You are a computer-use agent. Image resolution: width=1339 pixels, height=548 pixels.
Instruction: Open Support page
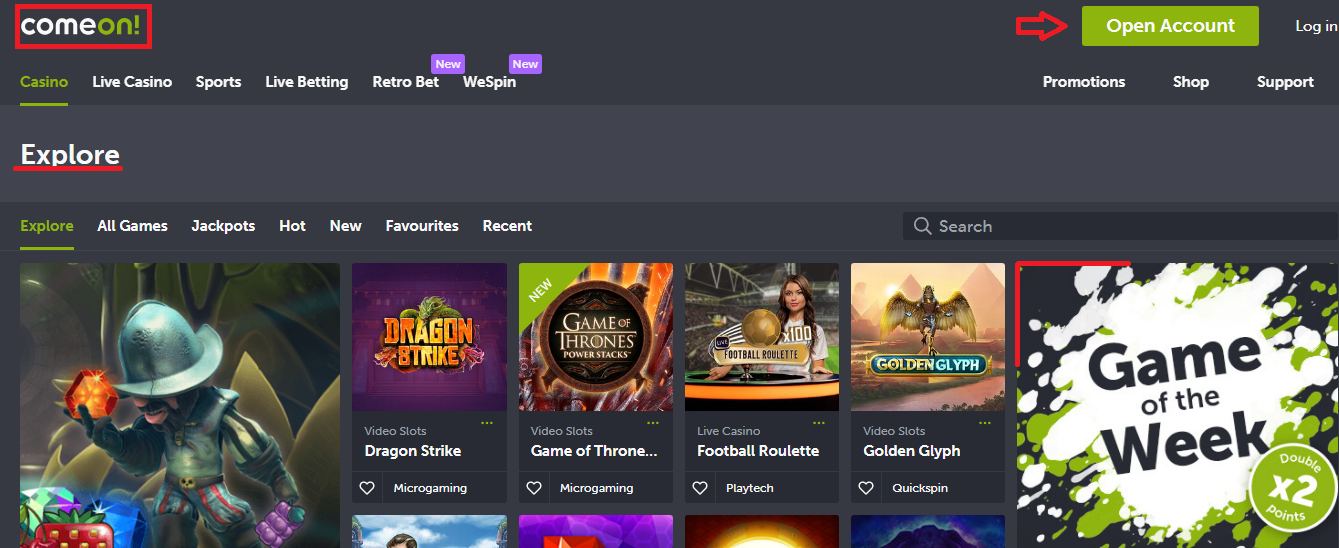point(1285,82)
